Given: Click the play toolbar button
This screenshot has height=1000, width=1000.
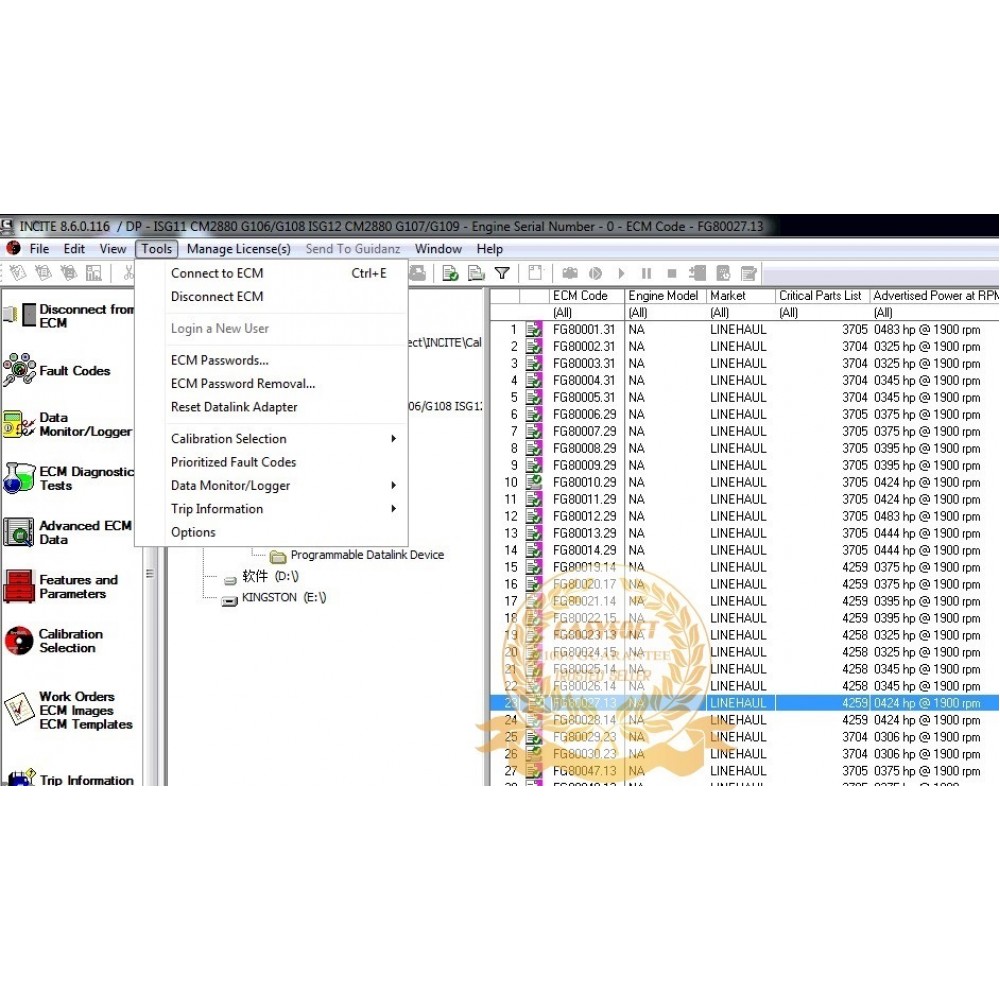Looking at the screenshot, I should coord(621,274).
